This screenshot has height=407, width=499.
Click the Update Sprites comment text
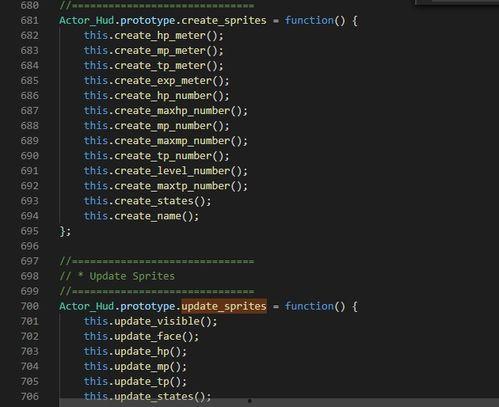click(x=132, y=276)
